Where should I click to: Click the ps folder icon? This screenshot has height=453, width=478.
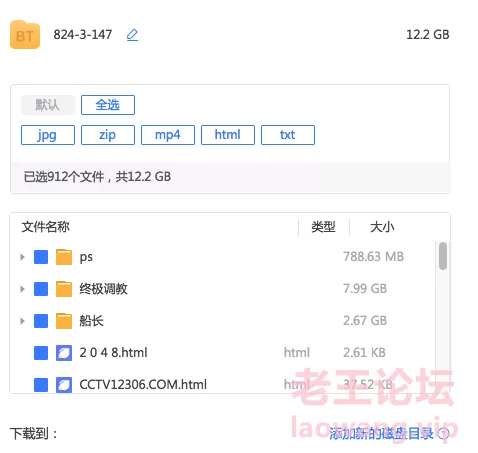[64, 257]
